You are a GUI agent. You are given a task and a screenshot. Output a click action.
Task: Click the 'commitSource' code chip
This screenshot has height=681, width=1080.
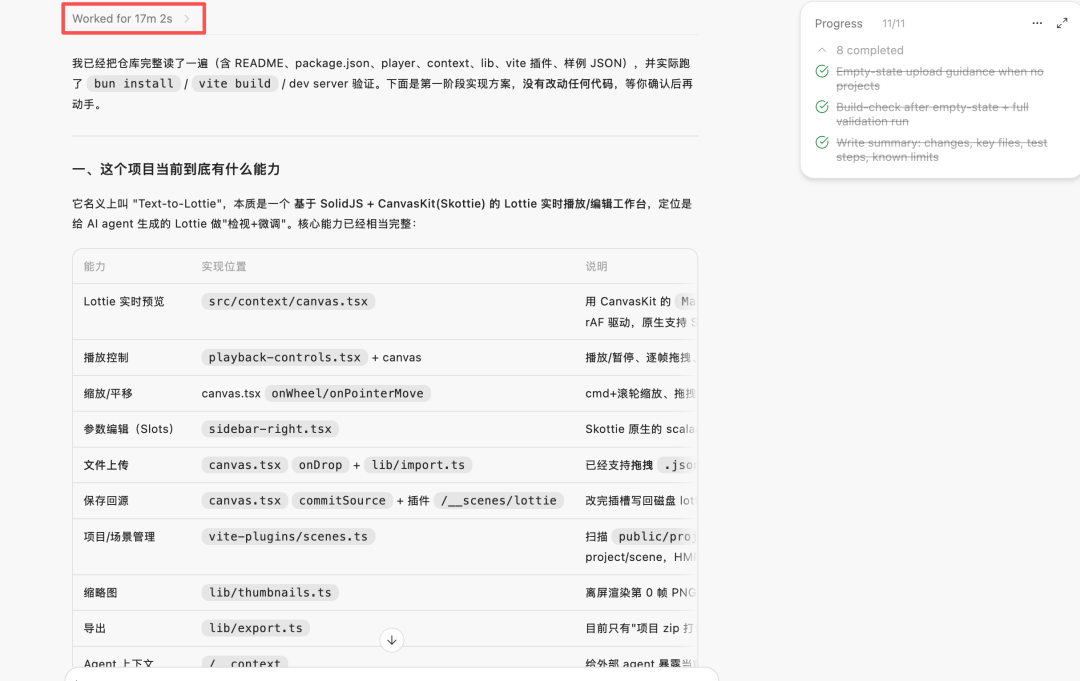tap(342, 501)
